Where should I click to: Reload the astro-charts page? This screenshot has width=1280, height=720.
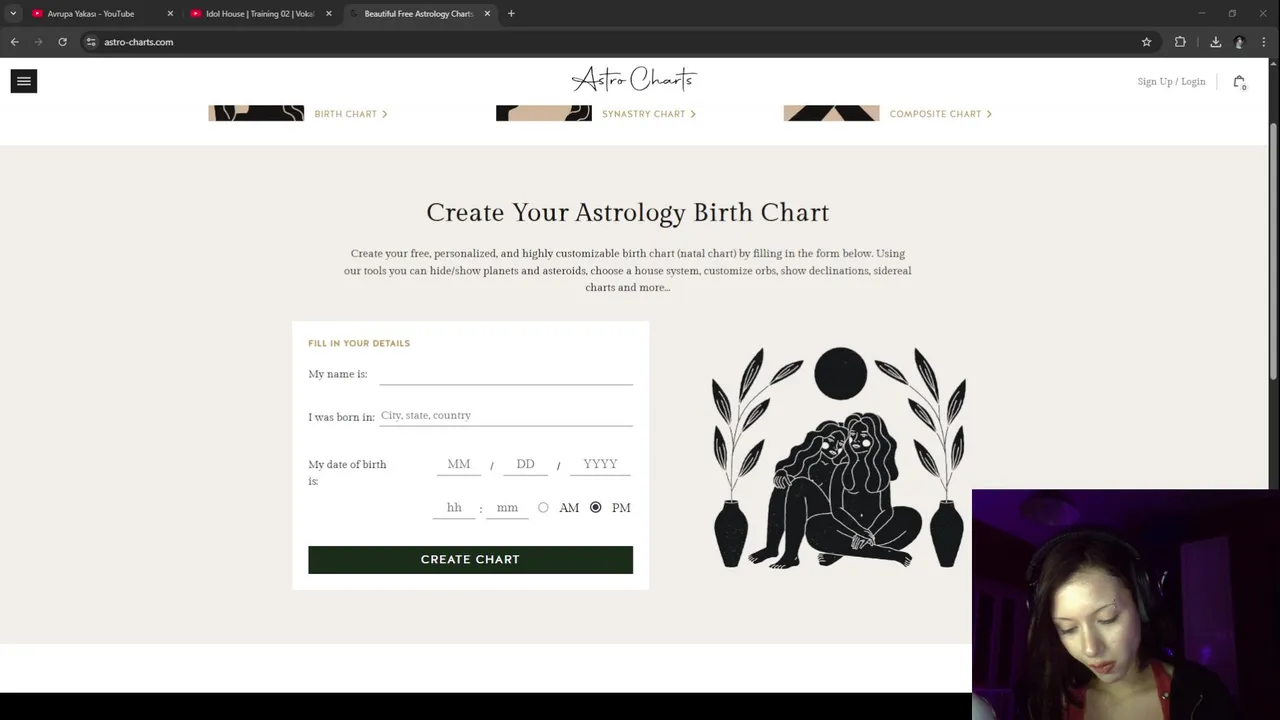[x=62, y=42]
